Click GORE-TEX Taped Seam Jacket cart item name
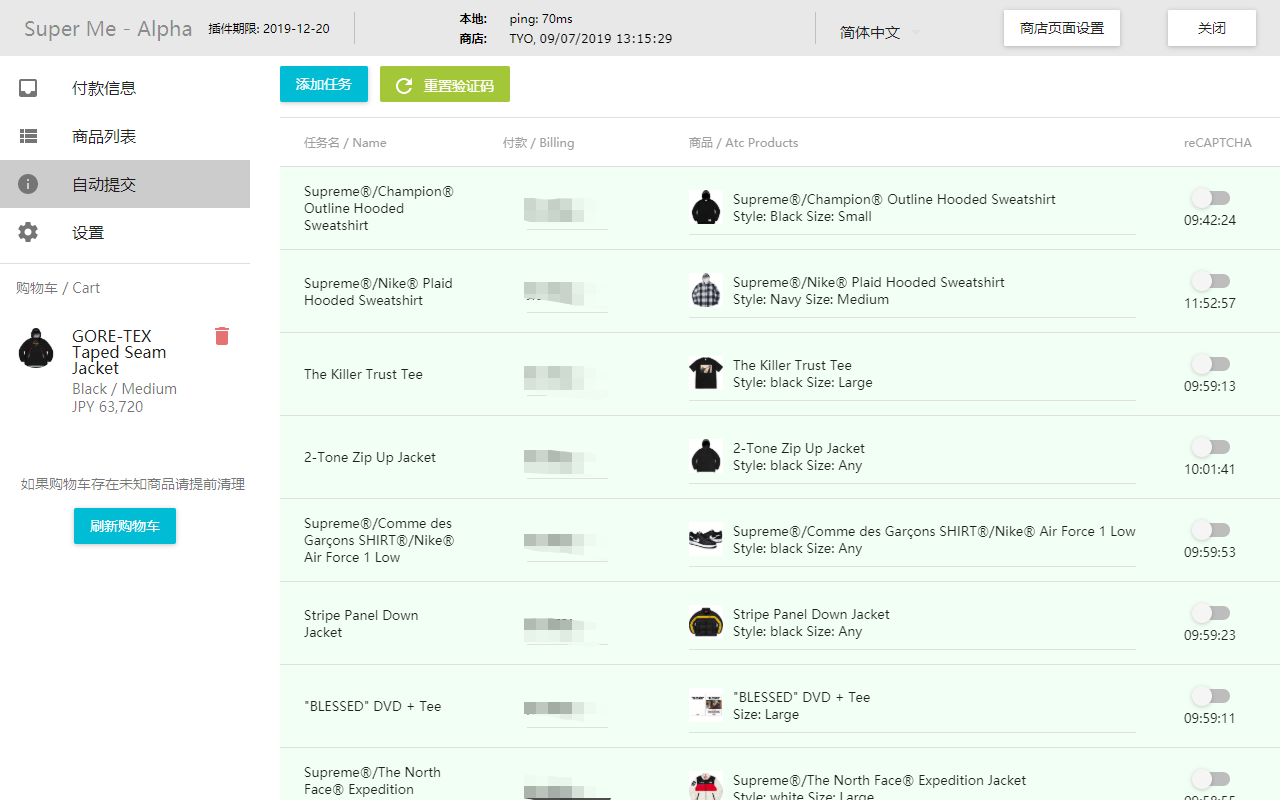 [x=119, y=352]
